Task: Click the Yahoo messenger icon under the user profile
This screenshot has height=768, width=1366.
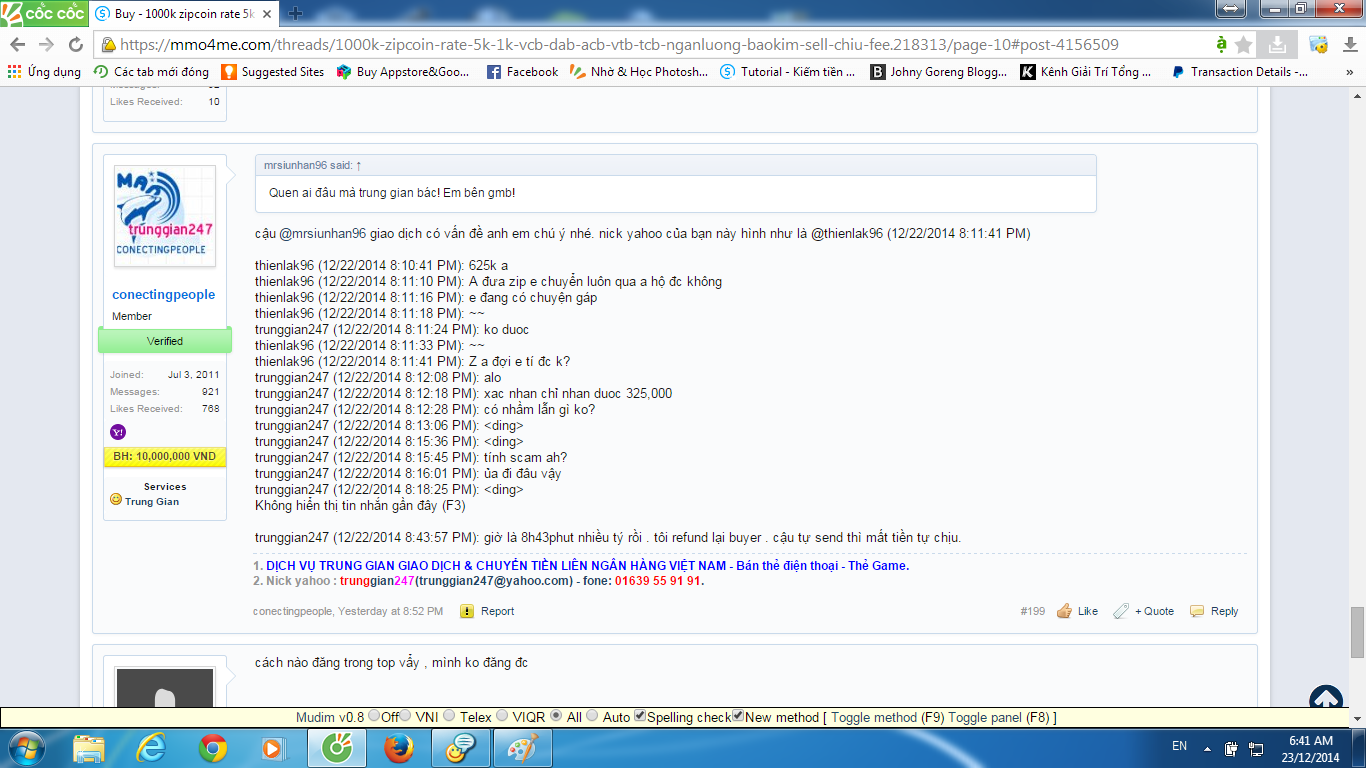Action: [117, 432]
